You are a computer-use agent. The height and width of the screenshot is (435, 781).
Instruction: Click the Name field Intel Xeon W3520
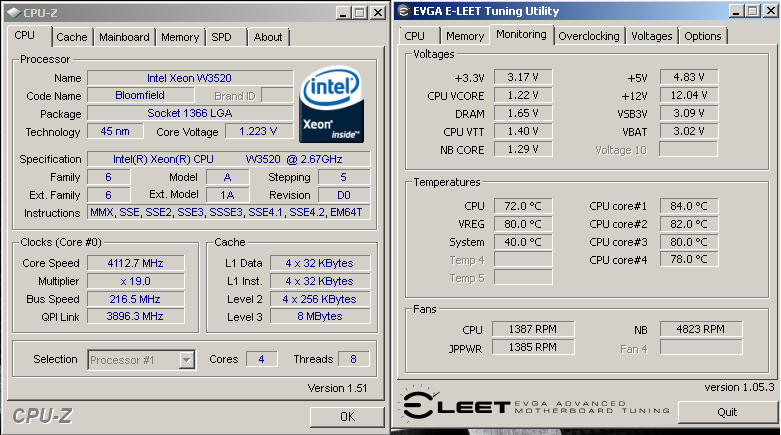click(x=190, y=78)
